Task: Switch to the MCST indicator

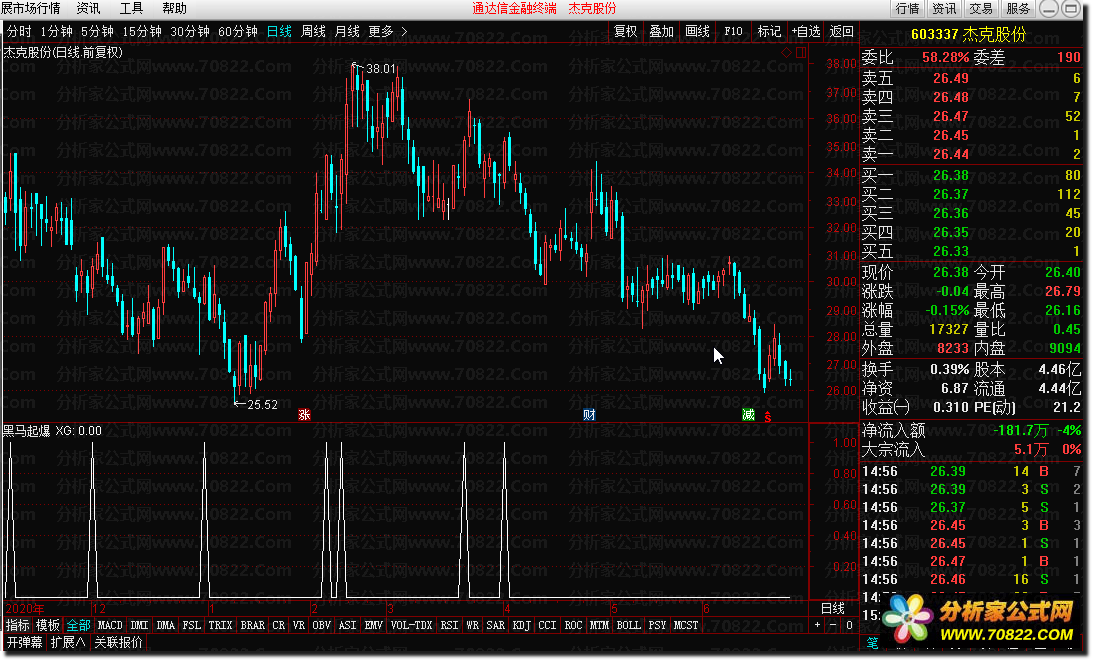Action: click(686, 625)
